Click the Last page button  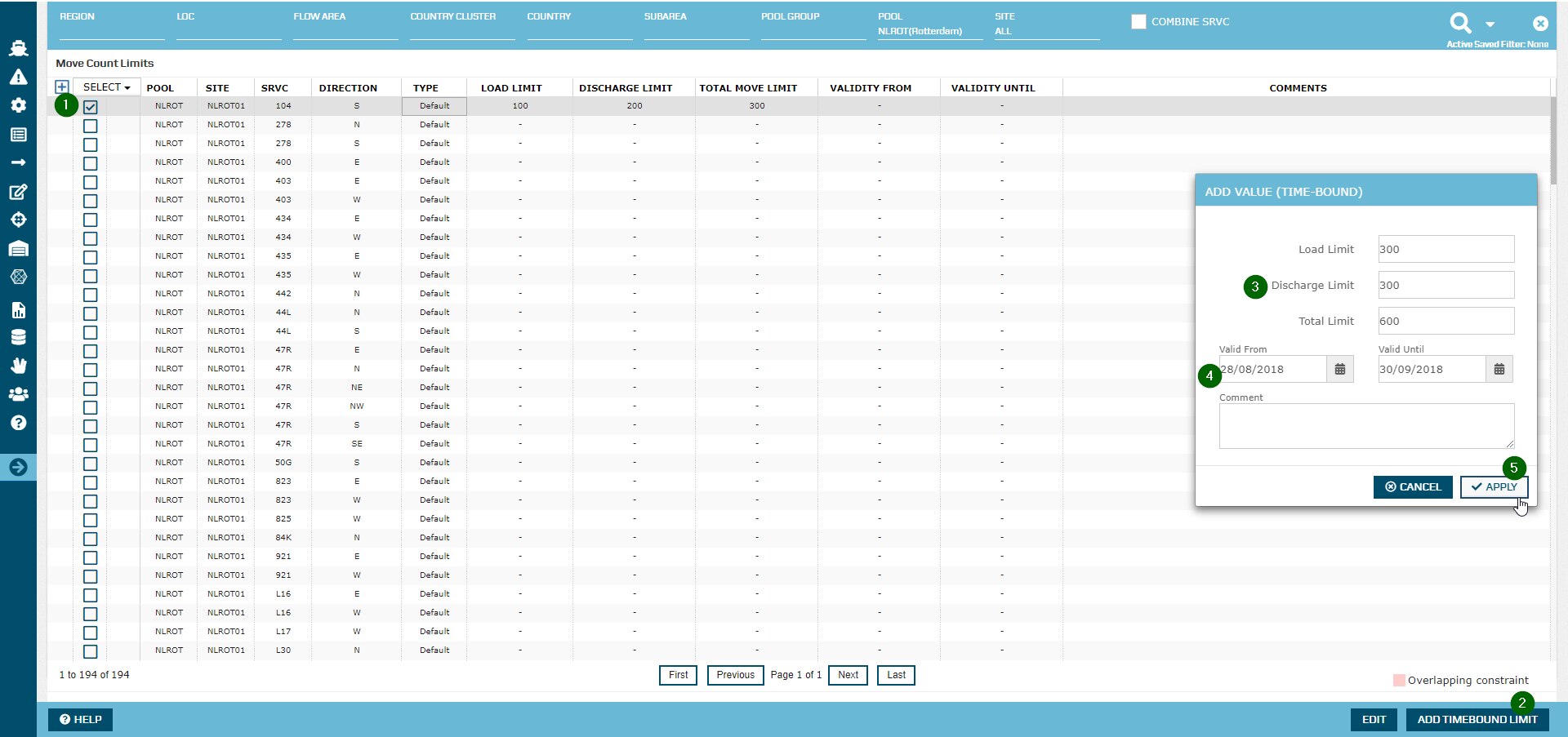point(896,675)
